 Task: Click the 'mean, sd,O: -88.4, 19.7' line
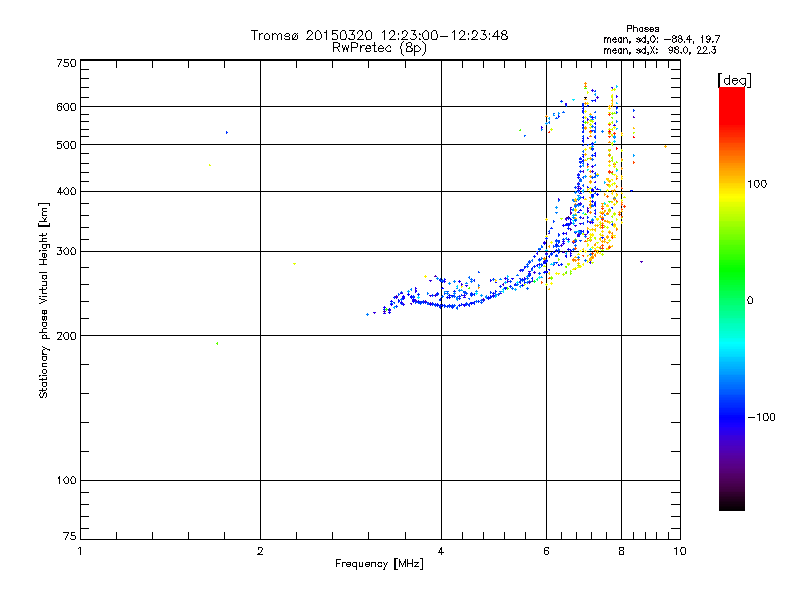coord(662,39)
